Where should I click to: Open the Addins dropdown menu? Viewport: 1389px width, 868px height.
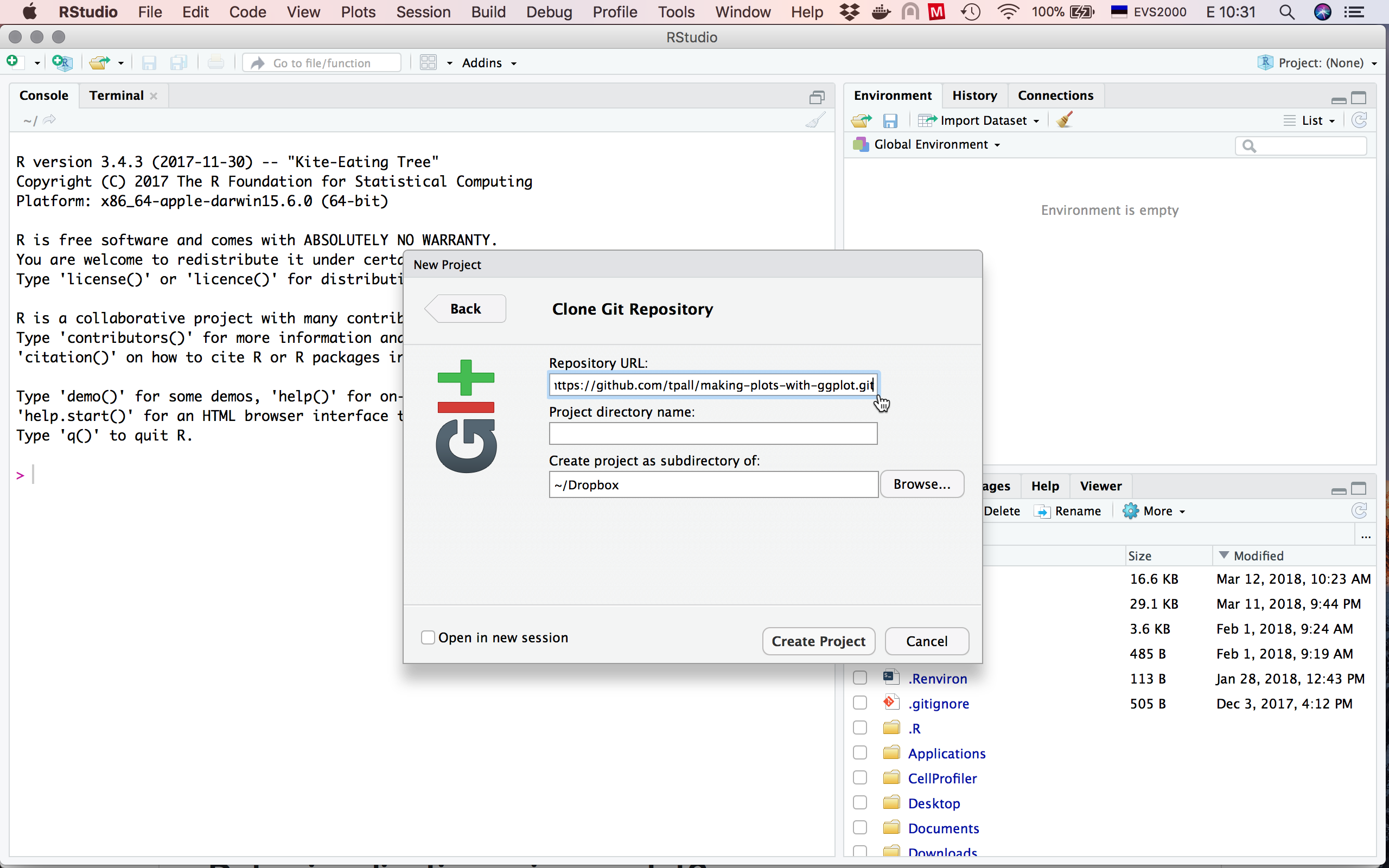[x=489, y=63]
